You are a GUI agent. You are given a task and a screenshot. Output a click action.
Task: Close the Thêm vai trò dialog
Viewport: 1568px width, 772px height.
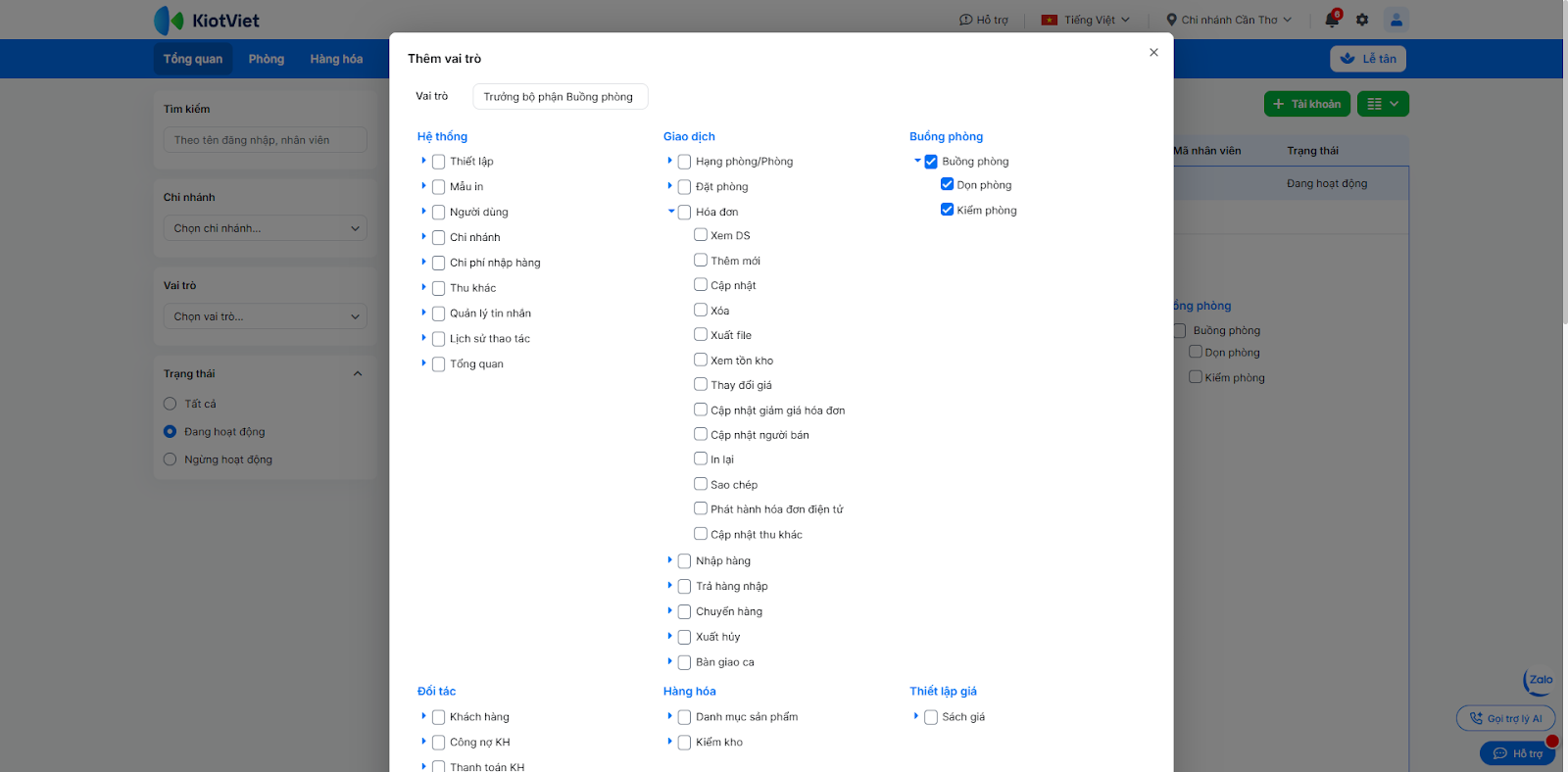pyautogui.click(x=1153, y=53)
